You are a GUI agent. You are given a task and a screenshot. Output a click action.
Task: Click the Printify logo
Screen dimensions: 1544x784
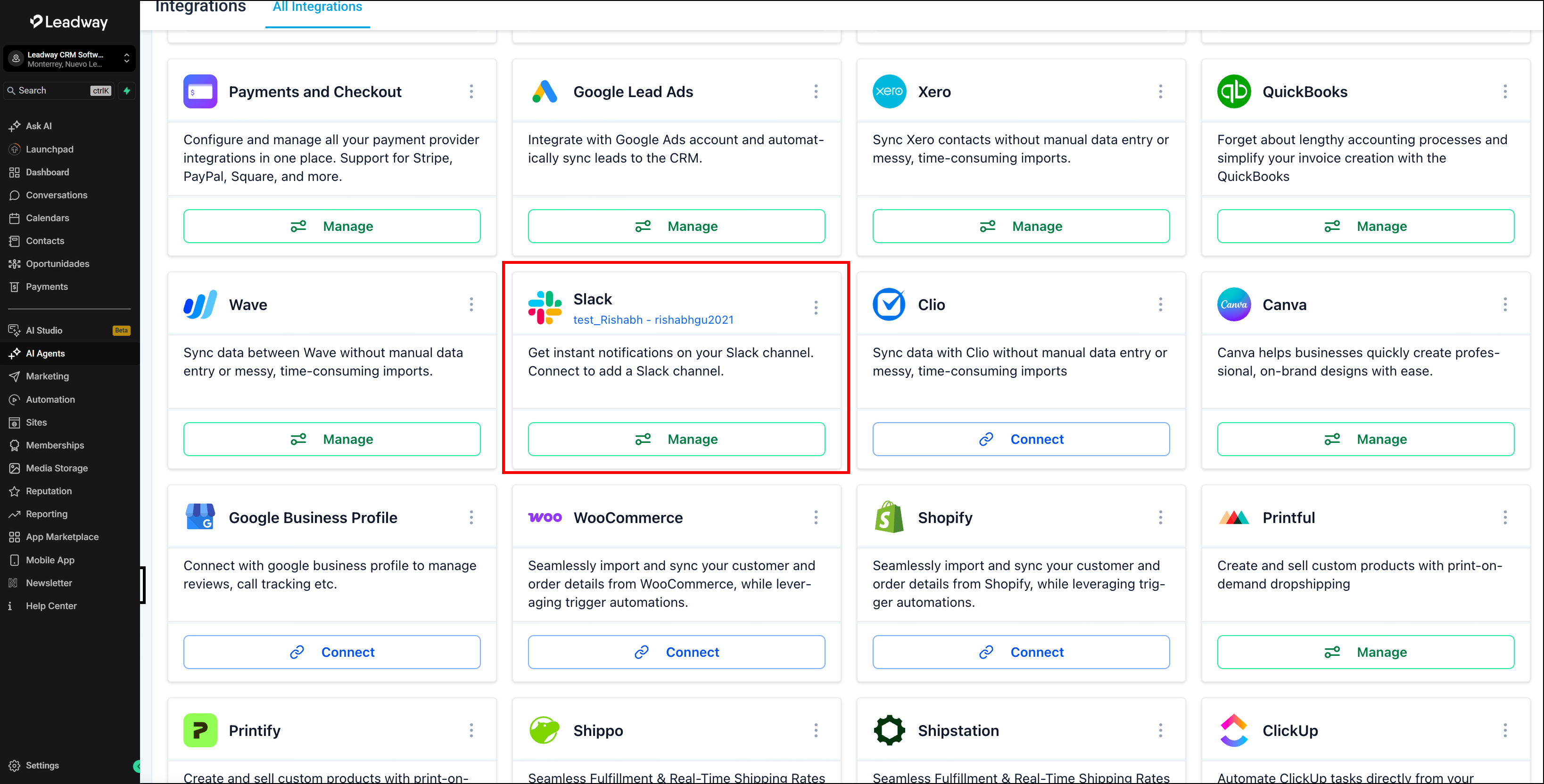tap(200, 730)
